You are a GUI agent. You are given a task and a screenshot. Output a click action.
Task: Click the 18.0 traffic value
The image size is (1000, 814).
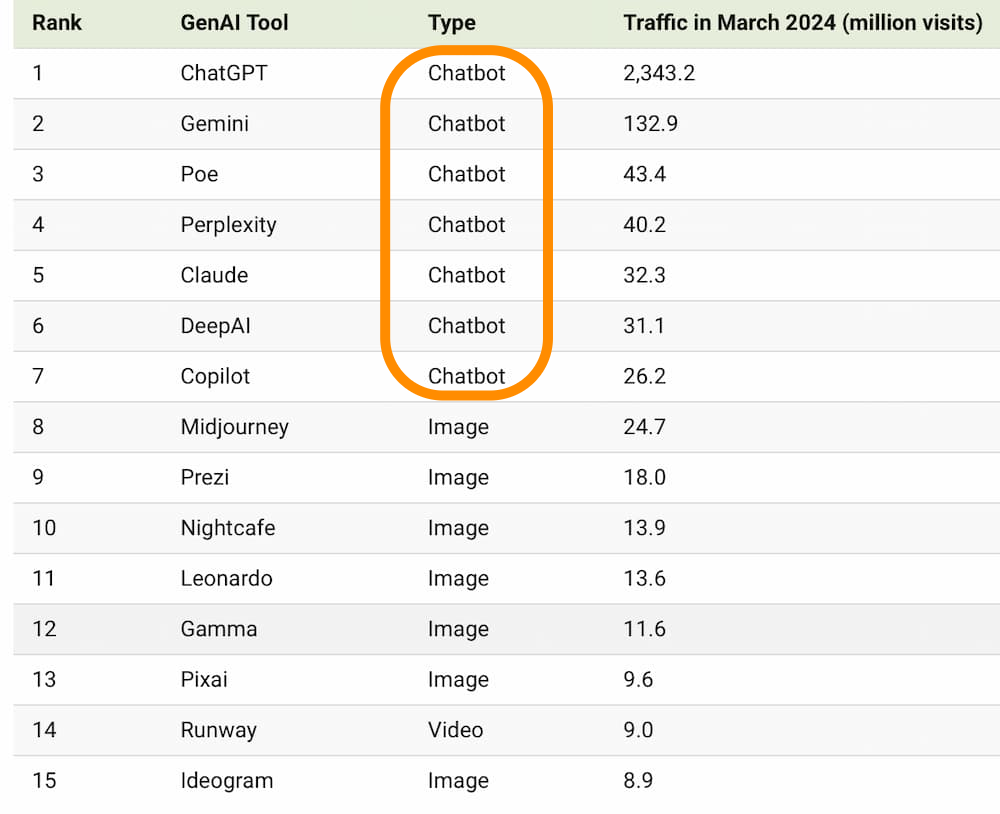click(645, 477)
